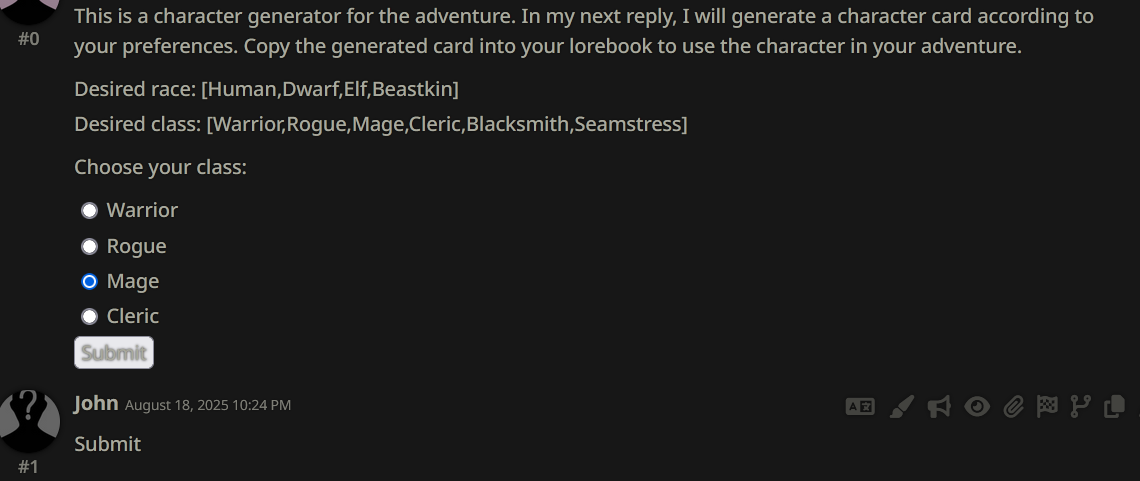Click the megaphone narrate icon
This screenshot has width=1140, height=481.
[939, 406]
